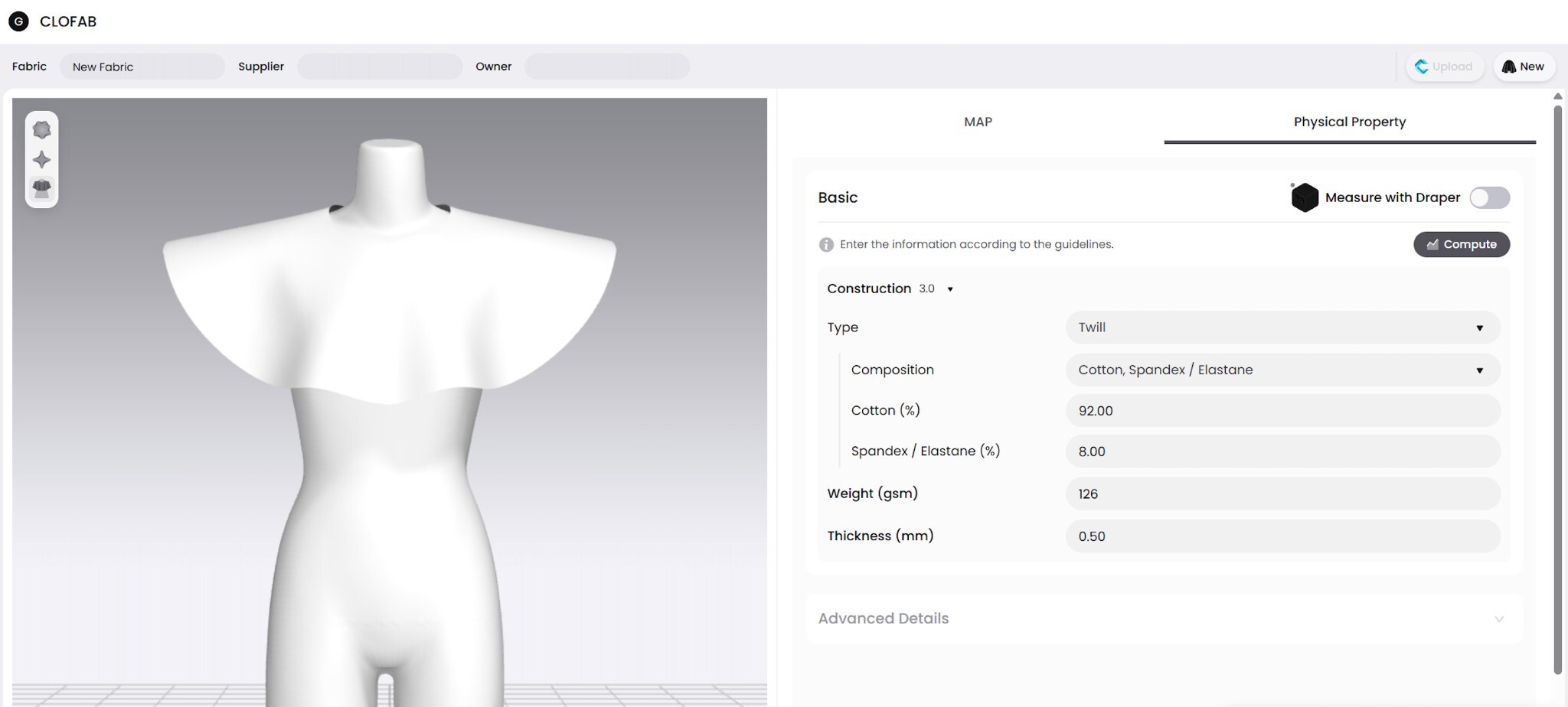The width and height of the screenshot is (1568, 707).
Task: Open the Composition dropdown
Action: (x=1282, y=370)
